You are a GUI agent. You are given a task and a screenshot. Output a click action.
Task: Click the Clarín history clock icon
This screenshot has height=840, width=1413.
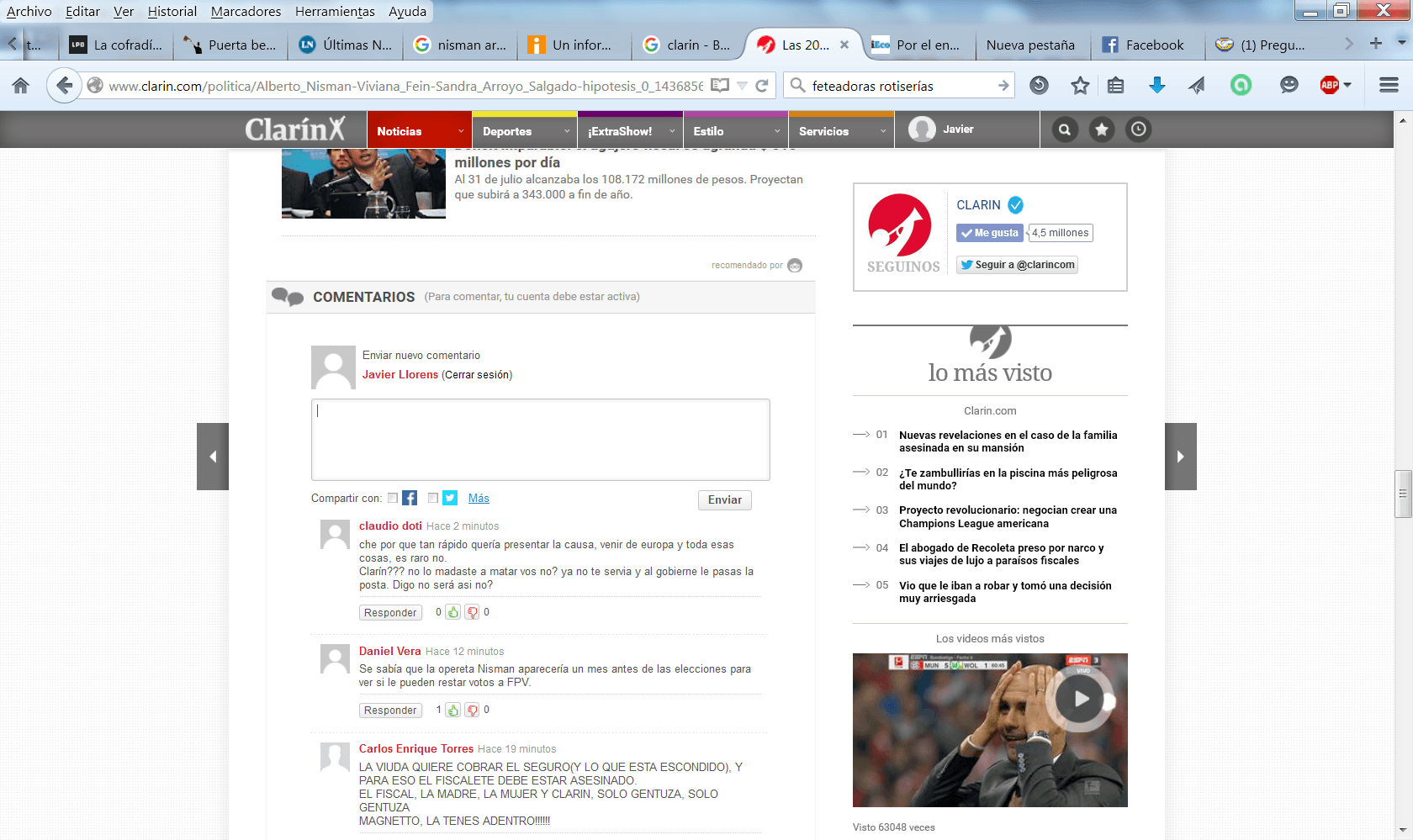tap(1138, 129)
